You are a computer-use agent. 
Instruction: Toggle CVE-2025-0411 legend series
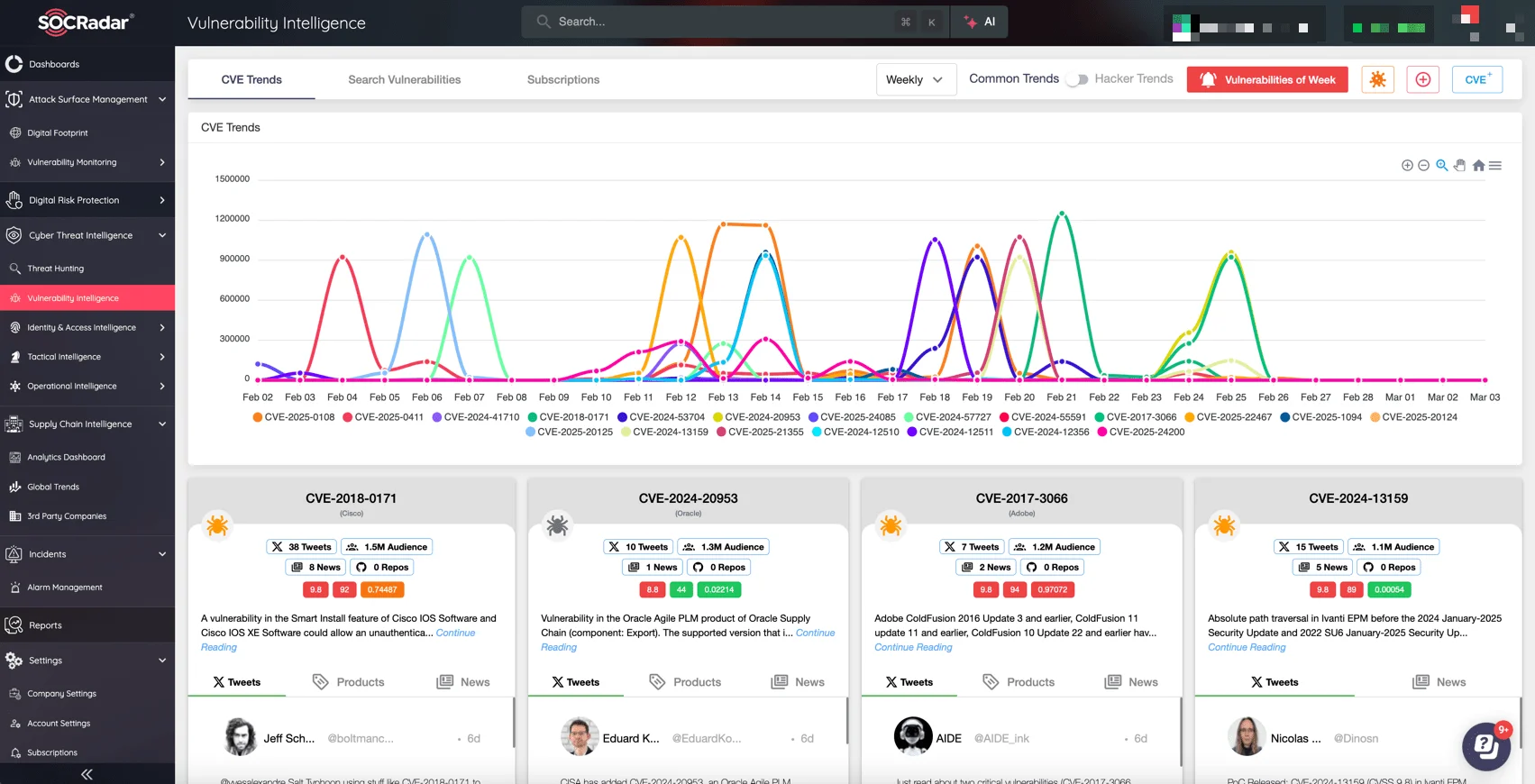pyautogui.click(x=383, y=417)
